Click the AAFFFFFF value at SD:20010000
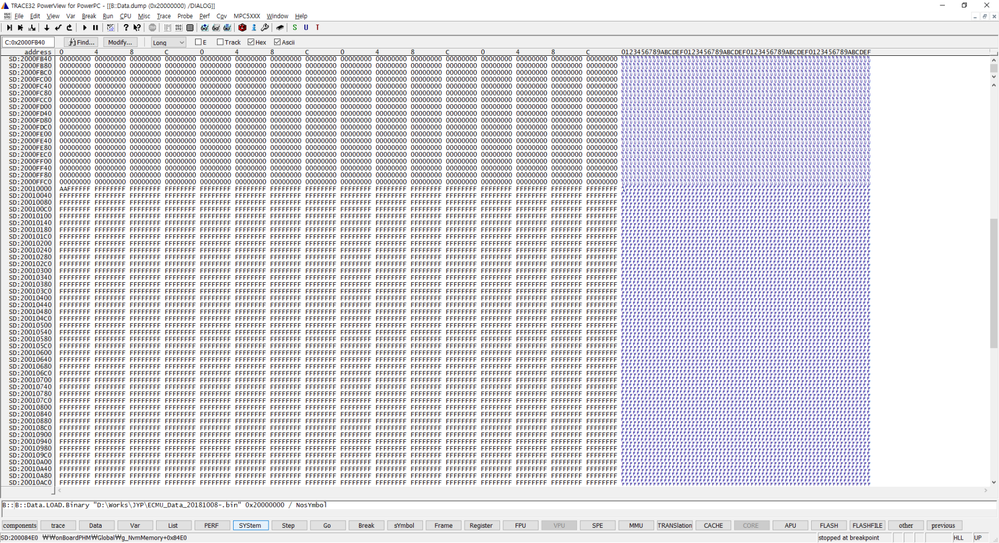Image resolution: width=999 pixels, height=543 pixels. click(75, 189)
